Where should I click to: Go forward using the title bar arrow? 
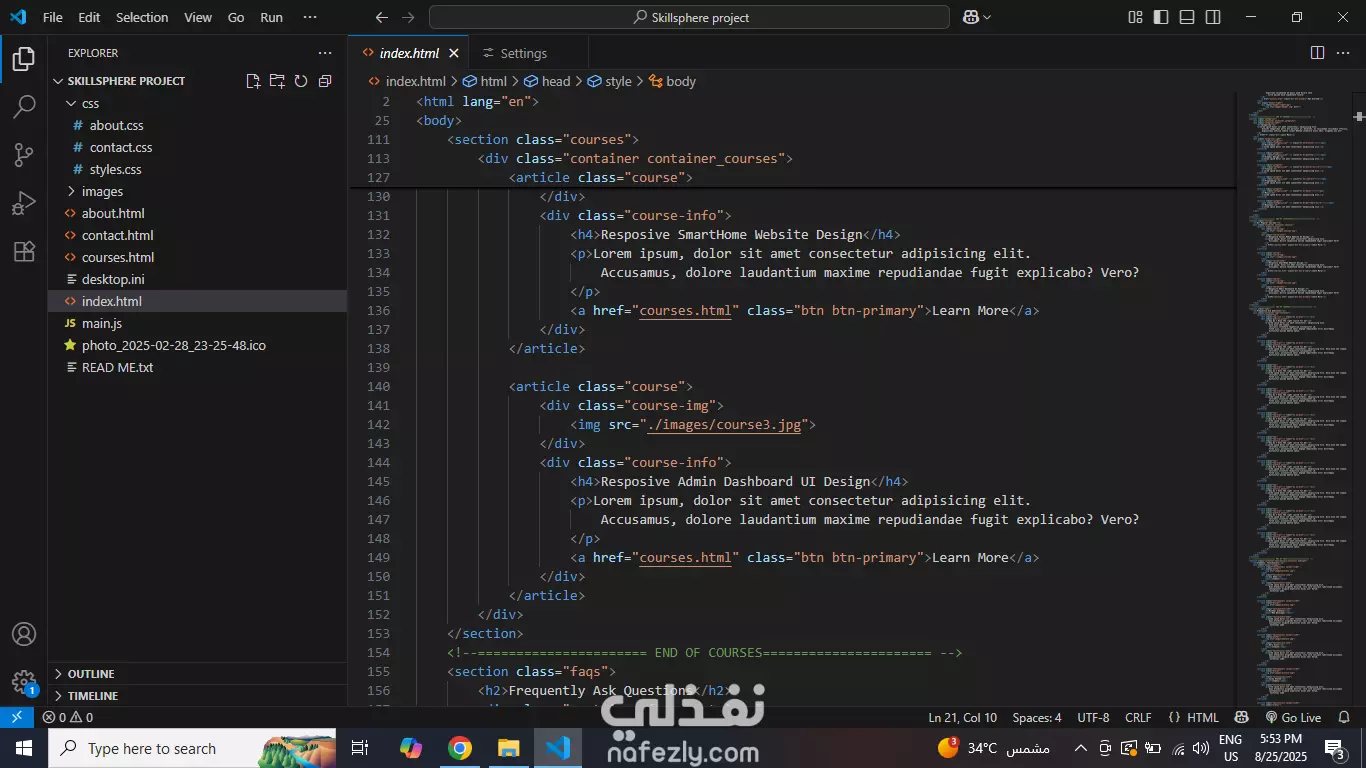407,17
